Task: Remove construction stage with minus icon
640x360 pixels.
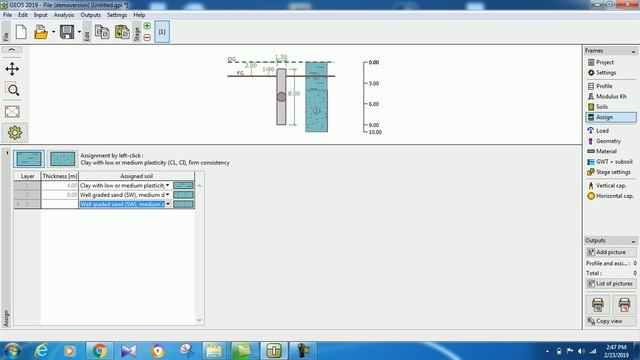Action: click(x=147, y=37)
